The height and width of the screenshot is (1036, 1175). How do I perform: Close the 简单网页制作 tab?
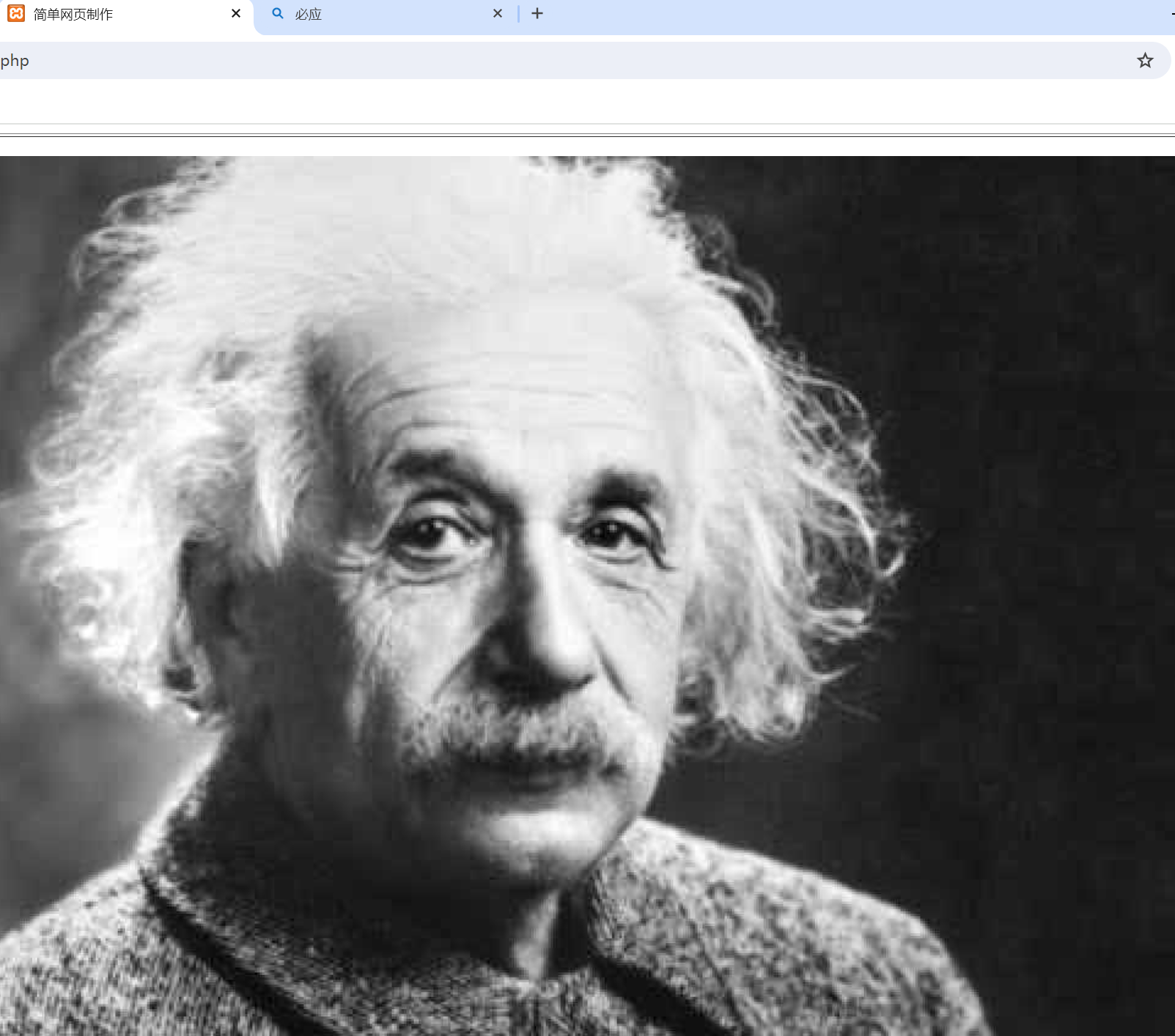pos(236,14)
